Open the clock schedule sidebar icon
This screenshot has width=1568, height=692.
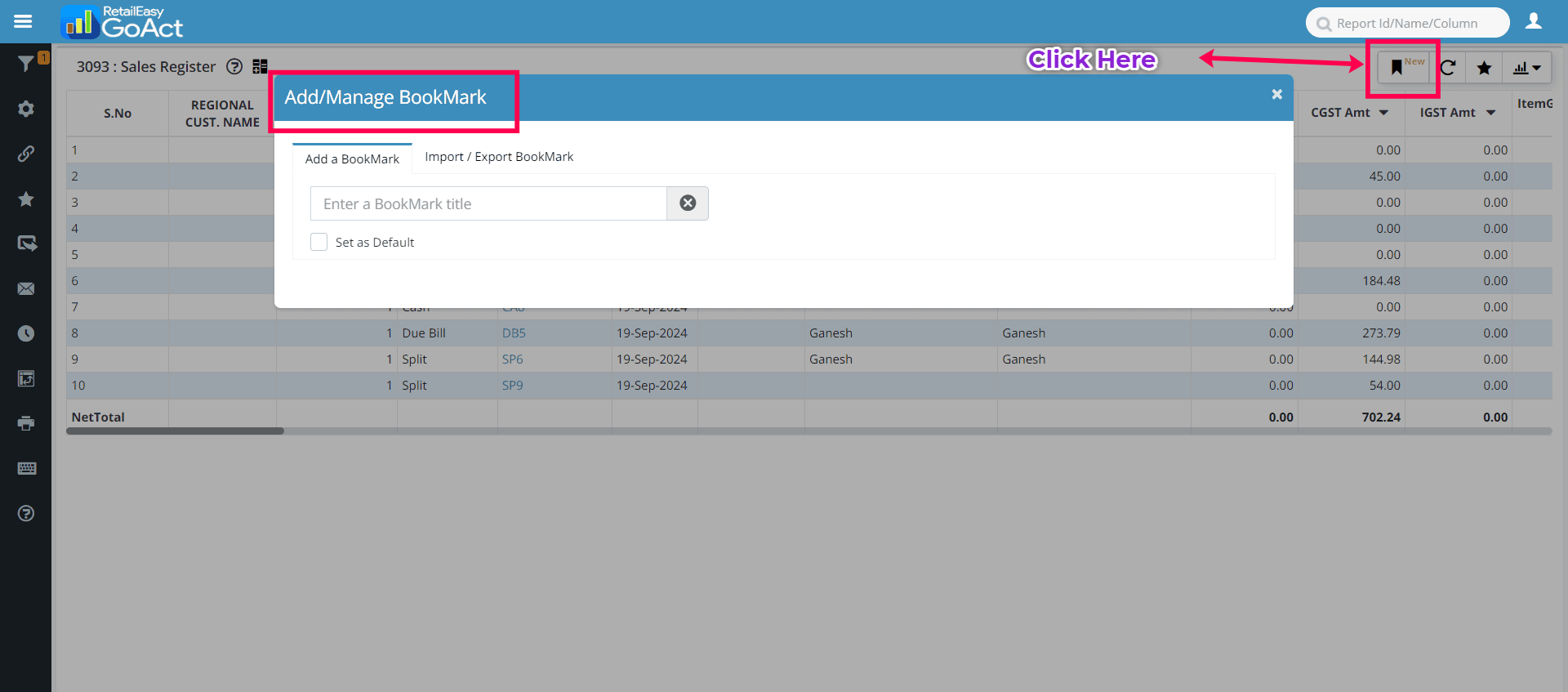pos(26,333)
